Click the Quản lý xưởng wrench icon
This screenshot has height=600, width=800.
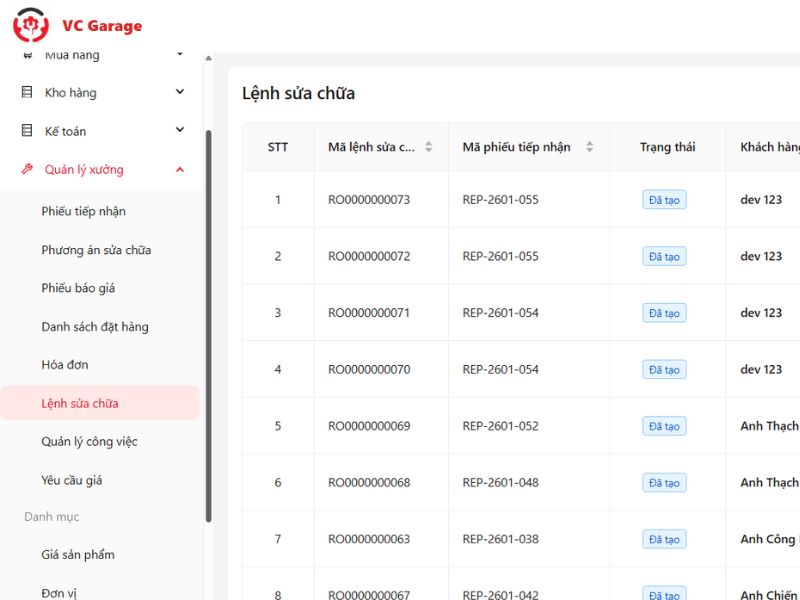27,170
